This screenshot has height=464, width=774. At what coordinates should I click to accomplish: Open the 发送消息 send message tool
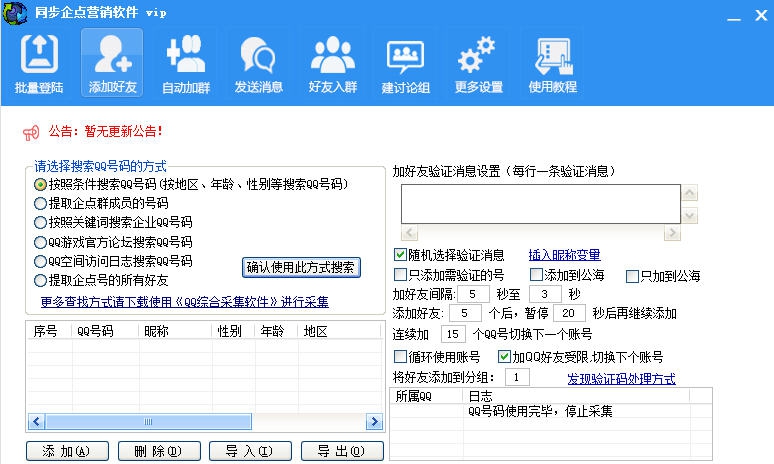tap(258, 63)
